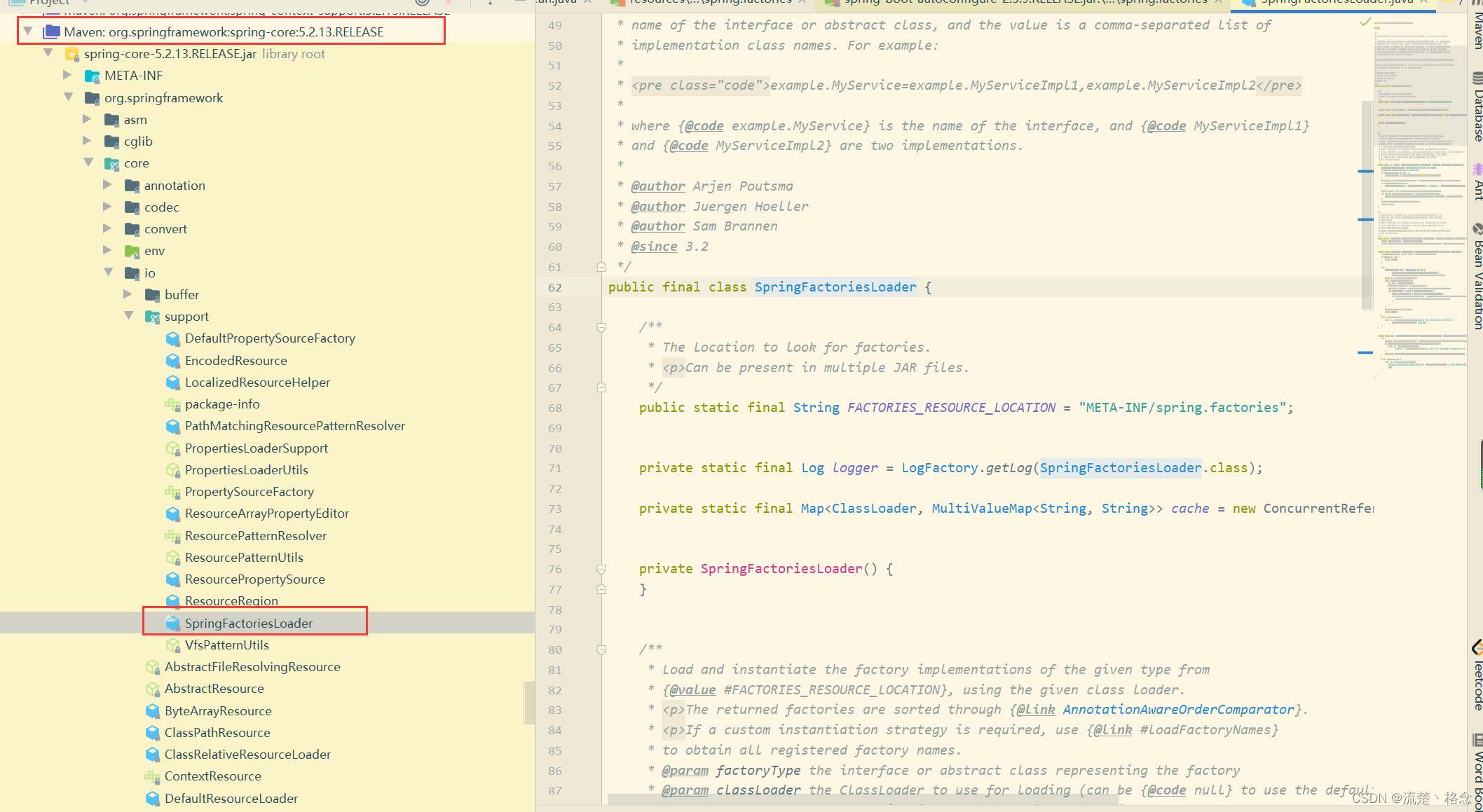Expand the buffer package
The width and height of the screenshot is (1483, 812).
[x=128, y=294]
